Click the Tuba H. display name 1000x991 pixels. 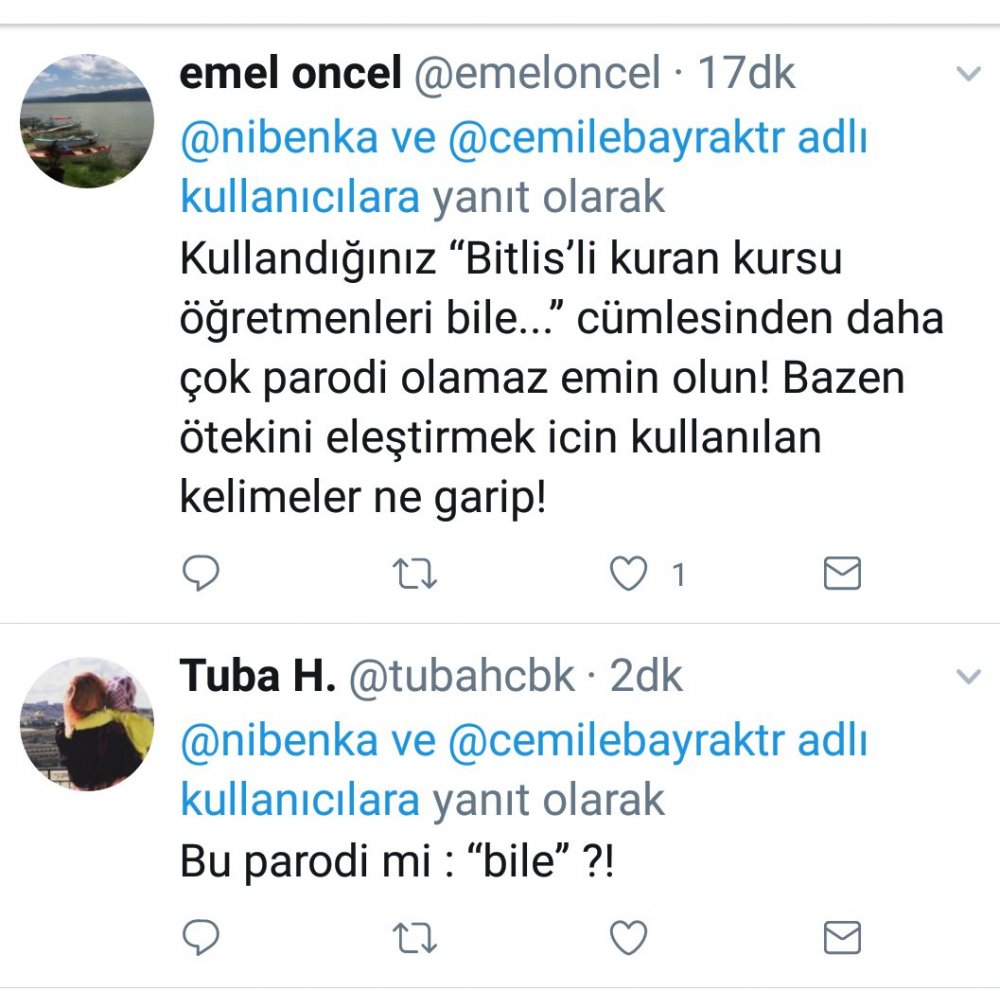257,677
